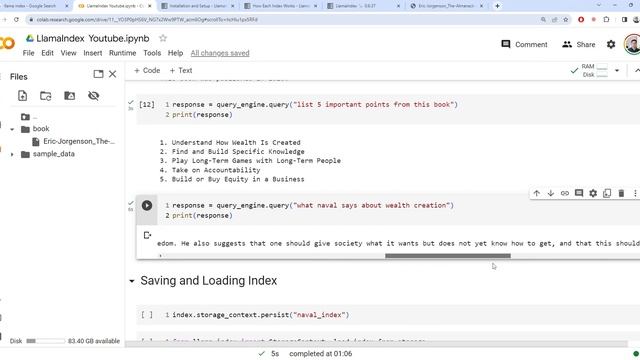Switch to Eric Jorgenson Almanack tab

[447, 6]
